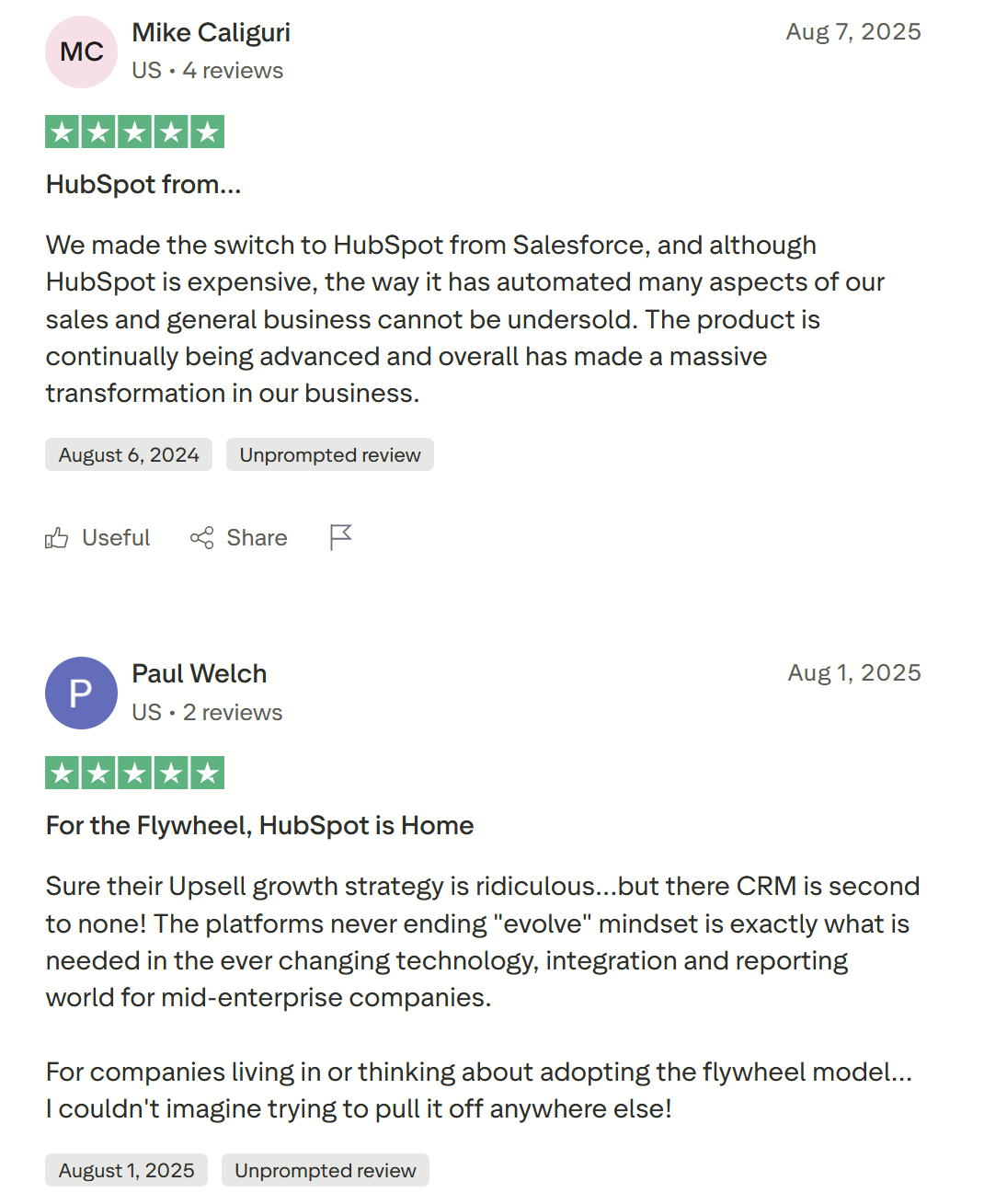Screen dimensions: 984x1204
Task: Click the Useful thumbs-up icon on Mike's review
Action: pyautogui.click(x=57, y=537)
